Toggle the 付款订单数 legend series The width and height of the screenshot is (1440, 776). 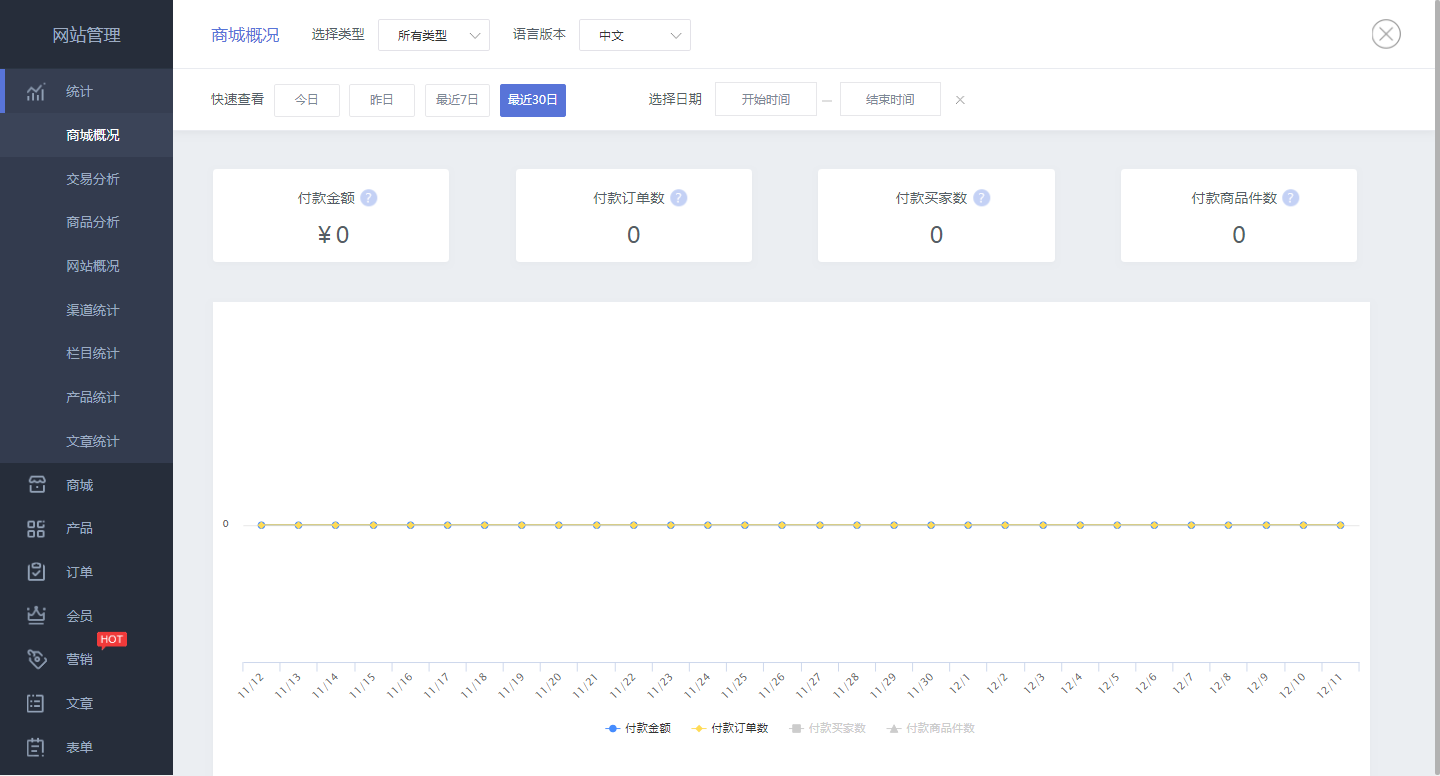coord(730,728)
